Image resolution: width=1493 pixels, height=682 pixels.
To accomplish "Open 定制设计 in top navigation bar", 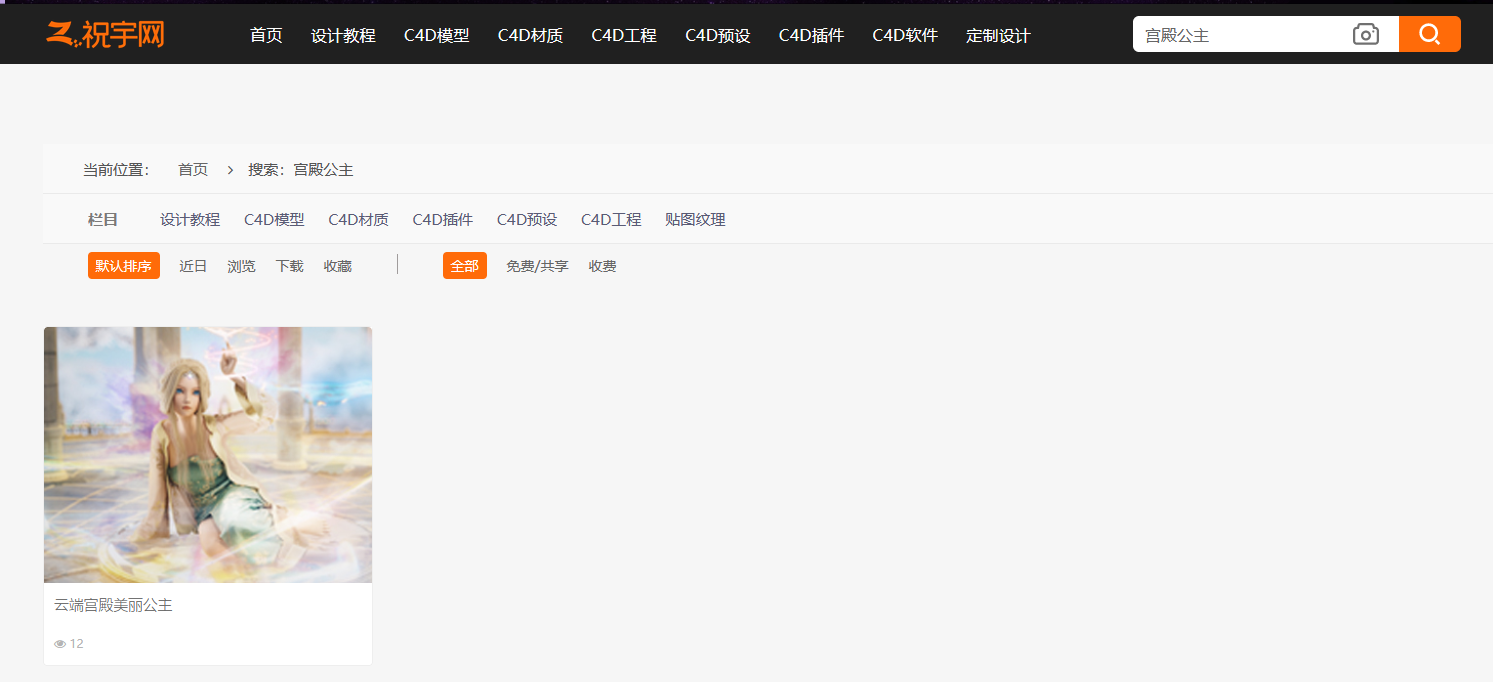I will pyautogui.click(x=998, y=35).
